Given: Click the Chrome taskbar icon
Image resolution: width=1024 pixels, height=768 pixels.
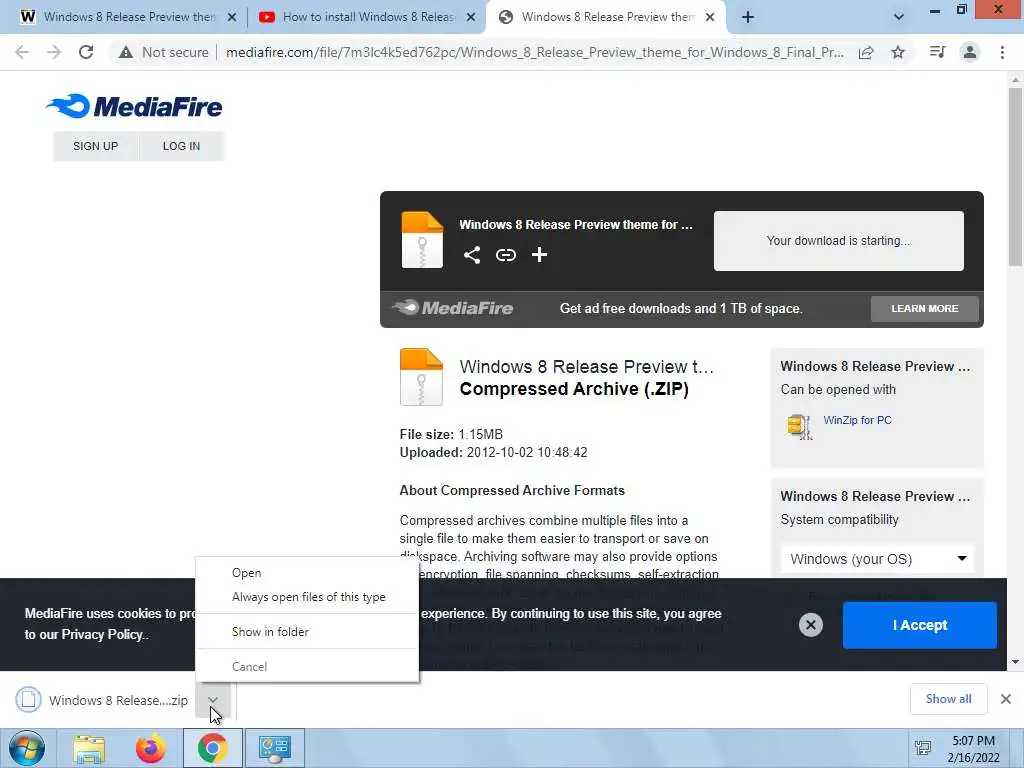Looking at the screenshot, I should [x=212, y=748].
